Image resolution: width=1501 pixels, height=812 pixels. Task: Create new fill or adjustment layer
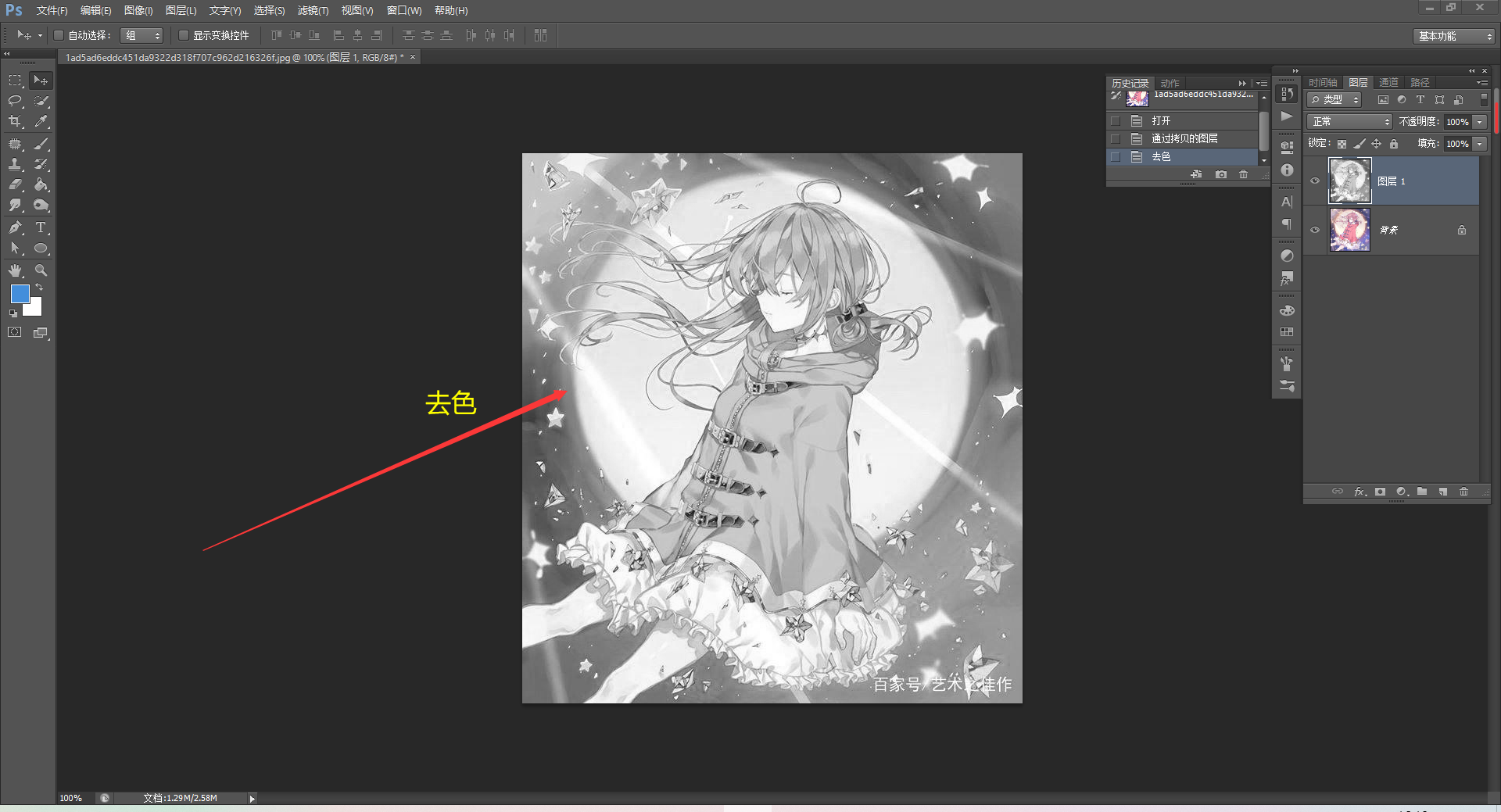coord(1402,492)
